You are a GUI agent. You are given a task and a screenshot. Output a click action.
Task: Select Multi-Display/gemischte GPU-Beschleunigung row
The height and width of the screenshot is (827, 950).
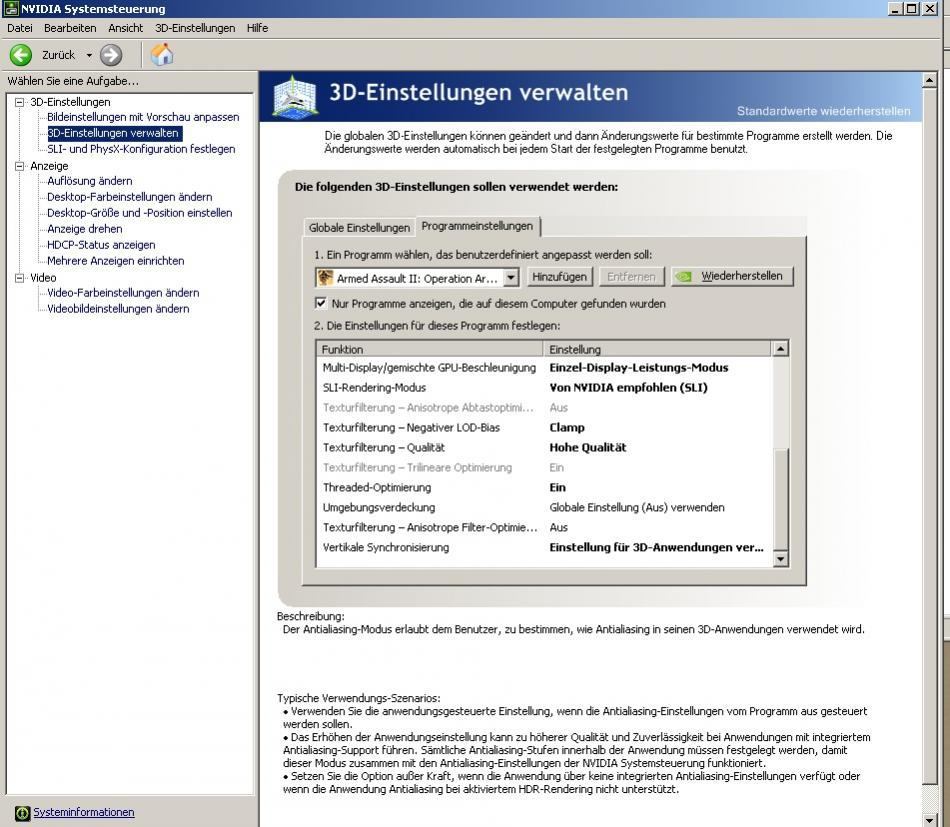coord(544,368)
